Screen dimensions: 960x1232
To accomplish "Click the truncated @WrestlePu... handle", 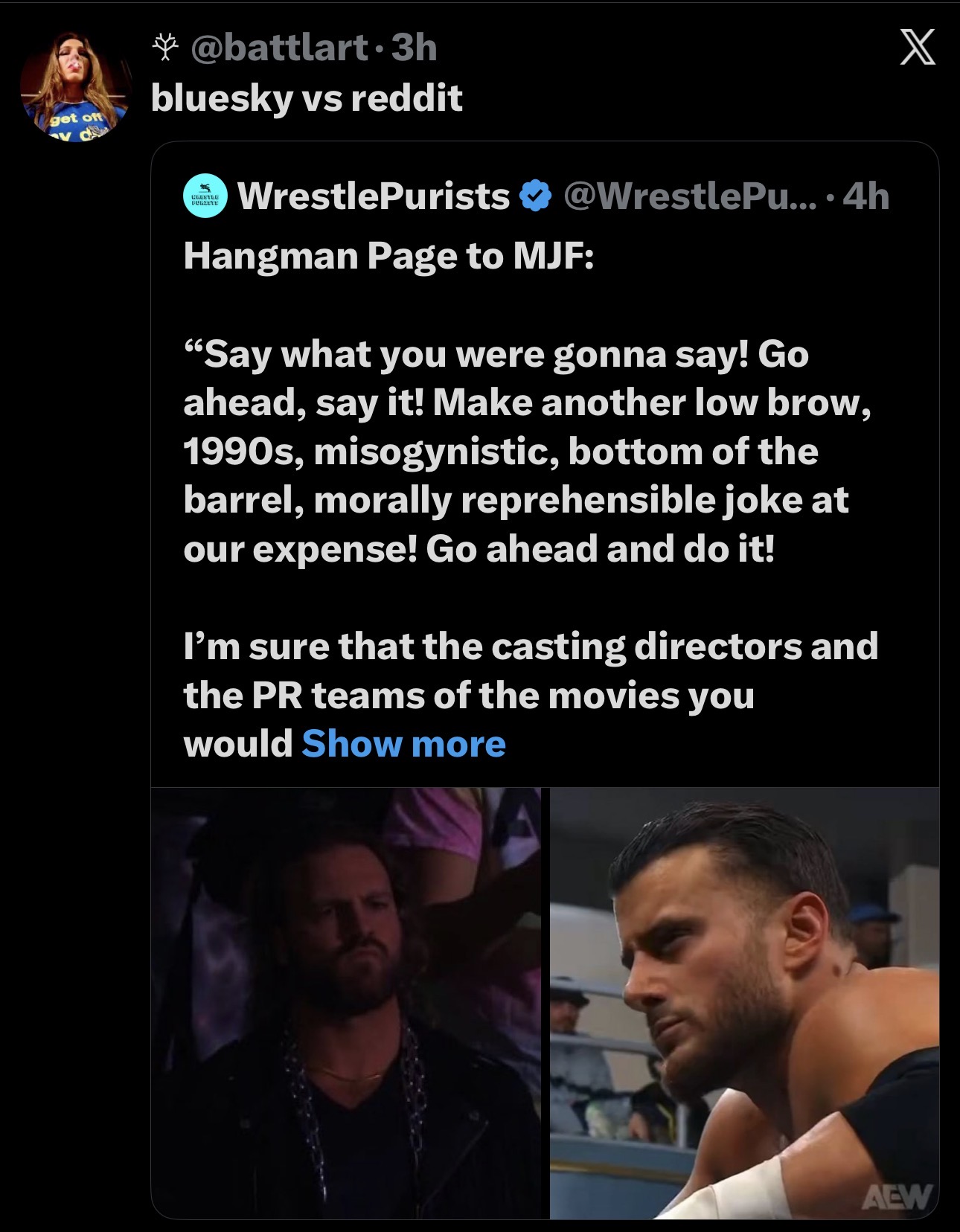I will (x=689, y=196).
